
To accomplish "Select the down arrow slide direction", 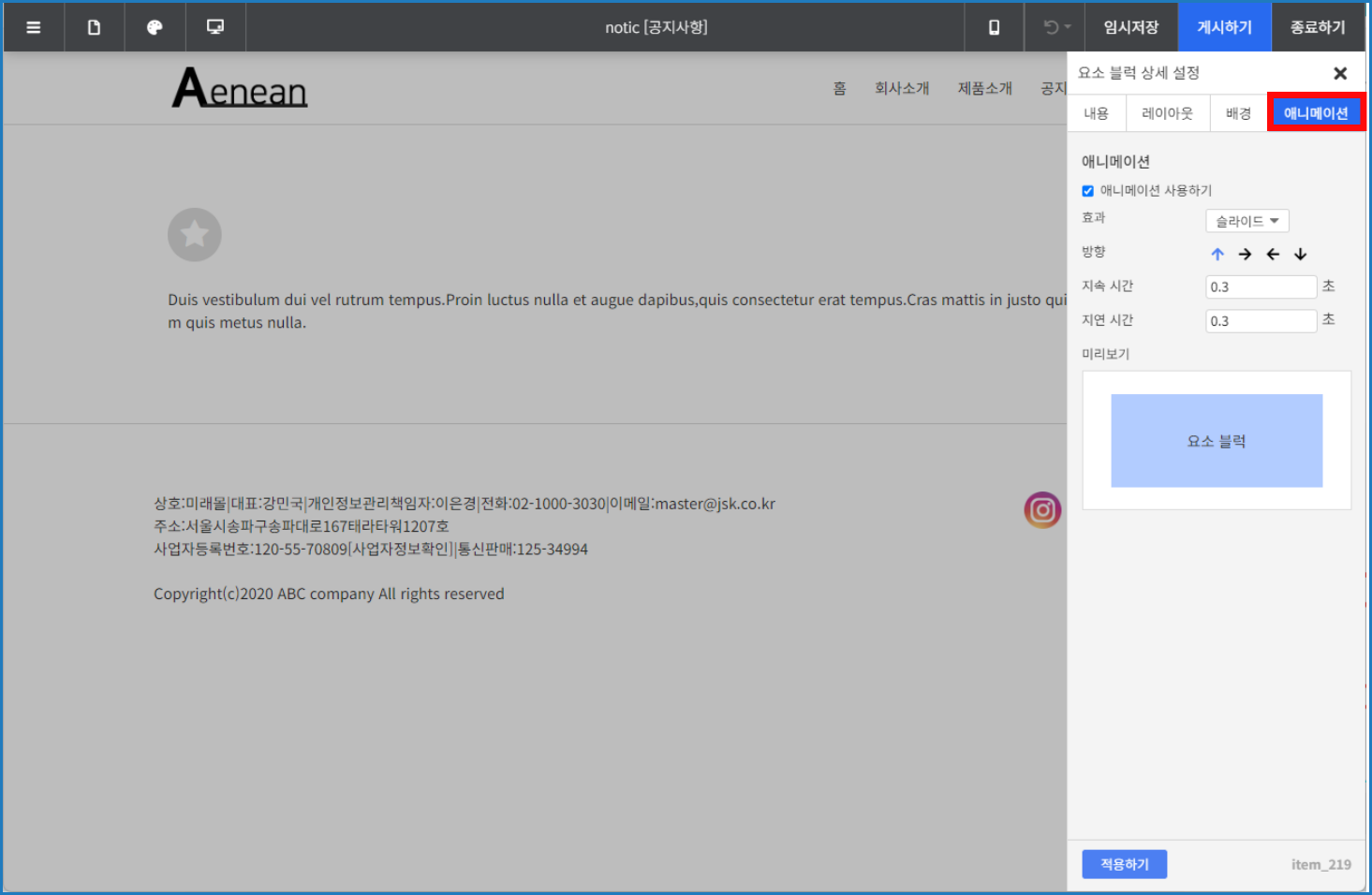I will click(x=1300, y=254).
